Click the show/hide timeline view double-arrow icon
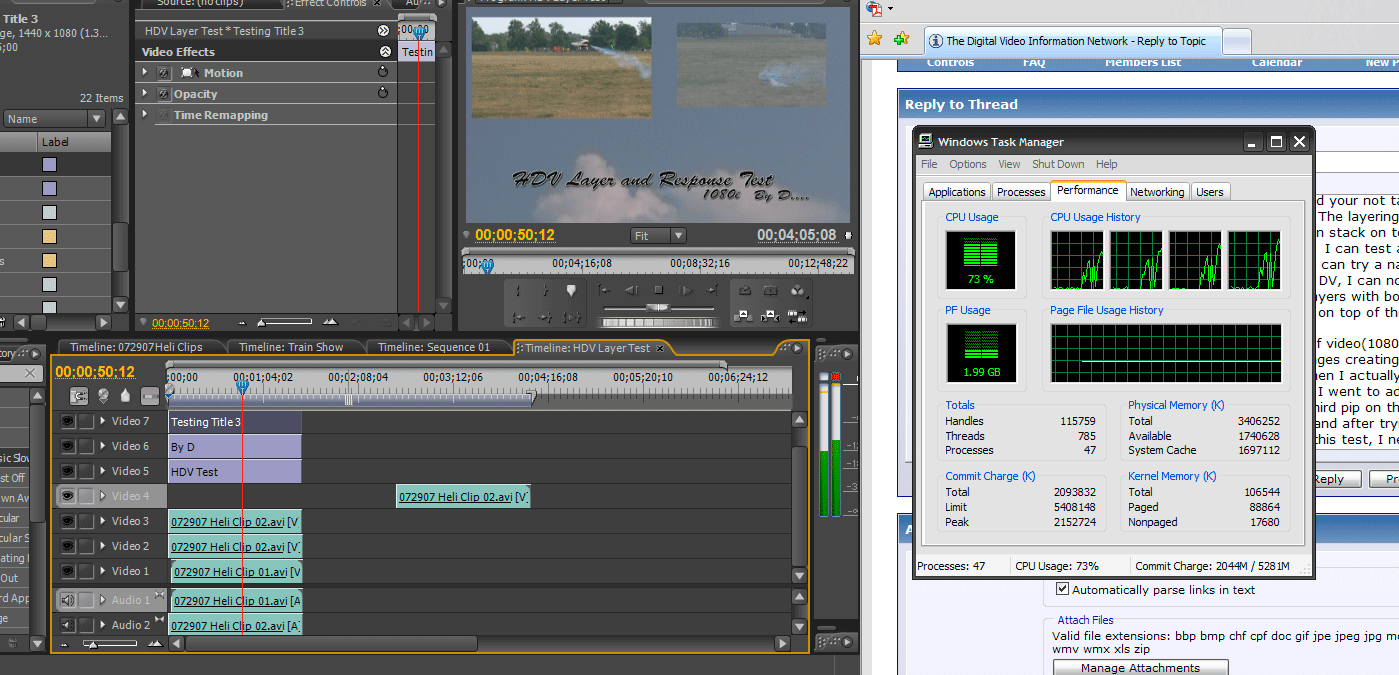Screen dimensions: 1399x675 tap(383, 31)
